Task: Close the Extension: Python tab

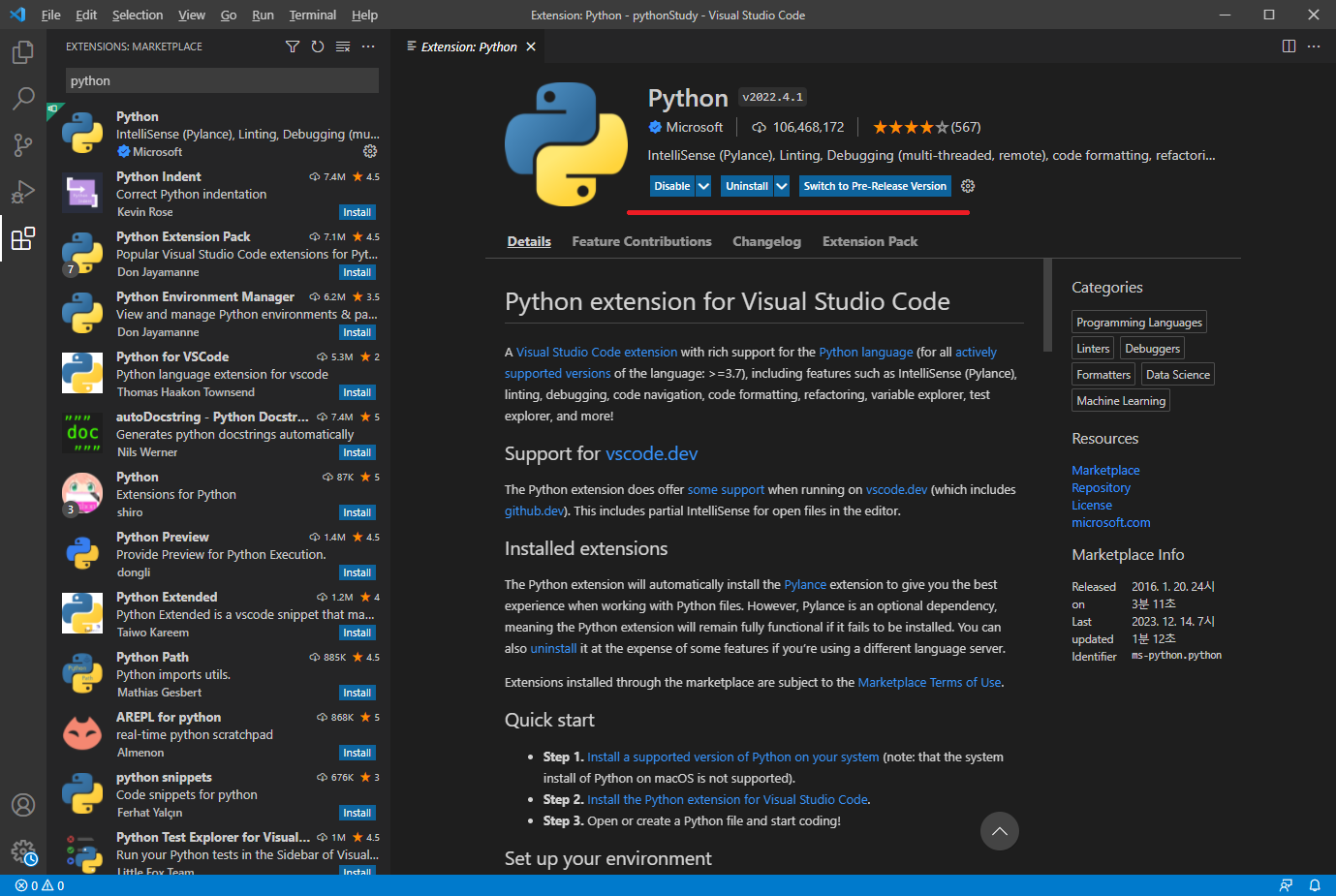Action: tap(531, 46)
